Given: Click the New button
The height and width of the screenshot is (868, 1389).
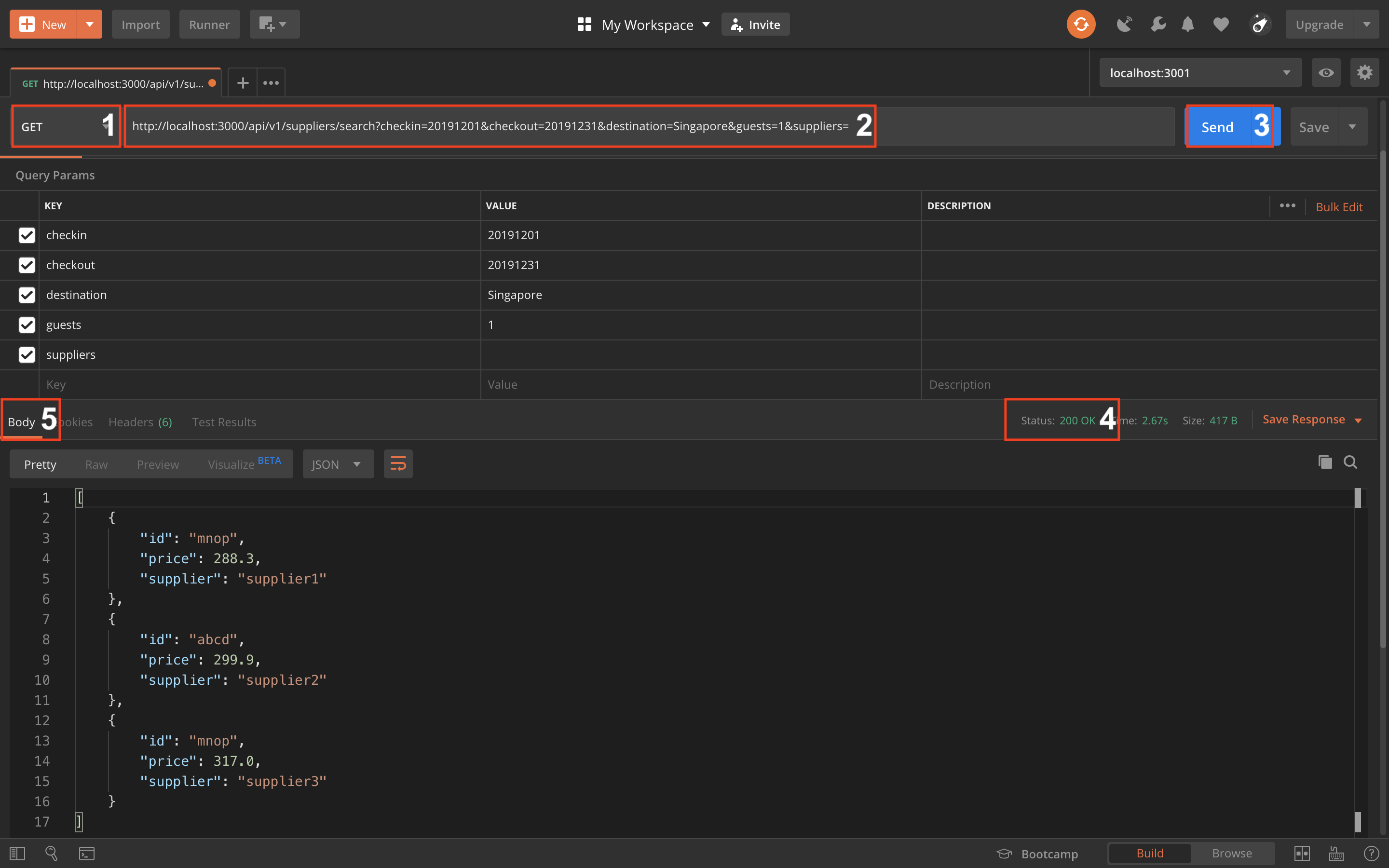Looking at the screenshot, I should pos(43,24).
